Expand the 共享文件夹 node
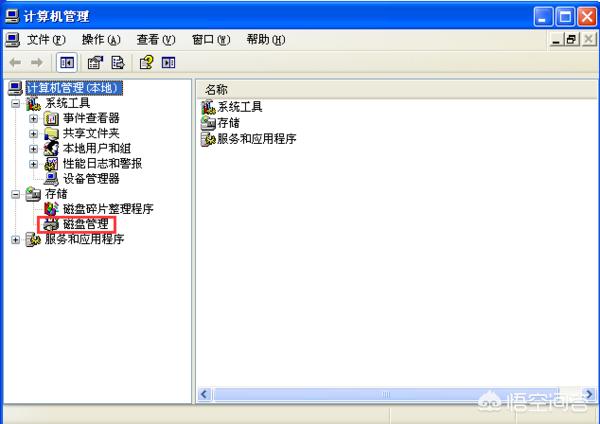The width and height of the screenshot is (600, 424). click(x=34, y=134)
